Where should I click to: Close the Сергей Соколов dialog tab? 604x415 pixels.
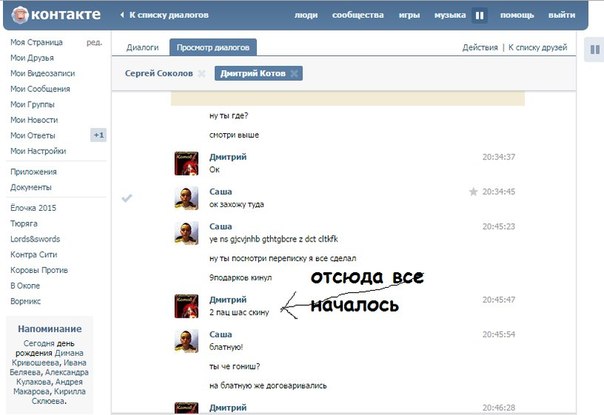(201, 74)
